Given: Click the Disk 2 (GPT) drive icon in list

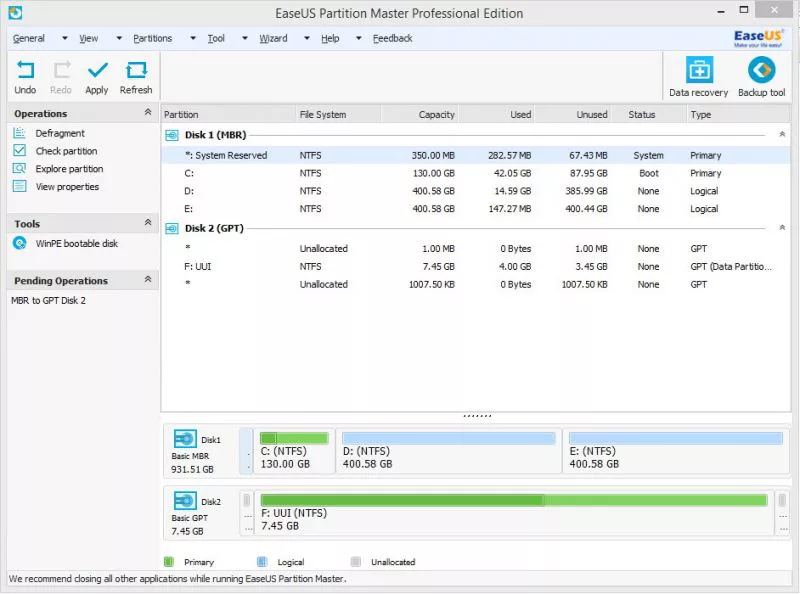Looking at the screenshot, I should [172, 229].
